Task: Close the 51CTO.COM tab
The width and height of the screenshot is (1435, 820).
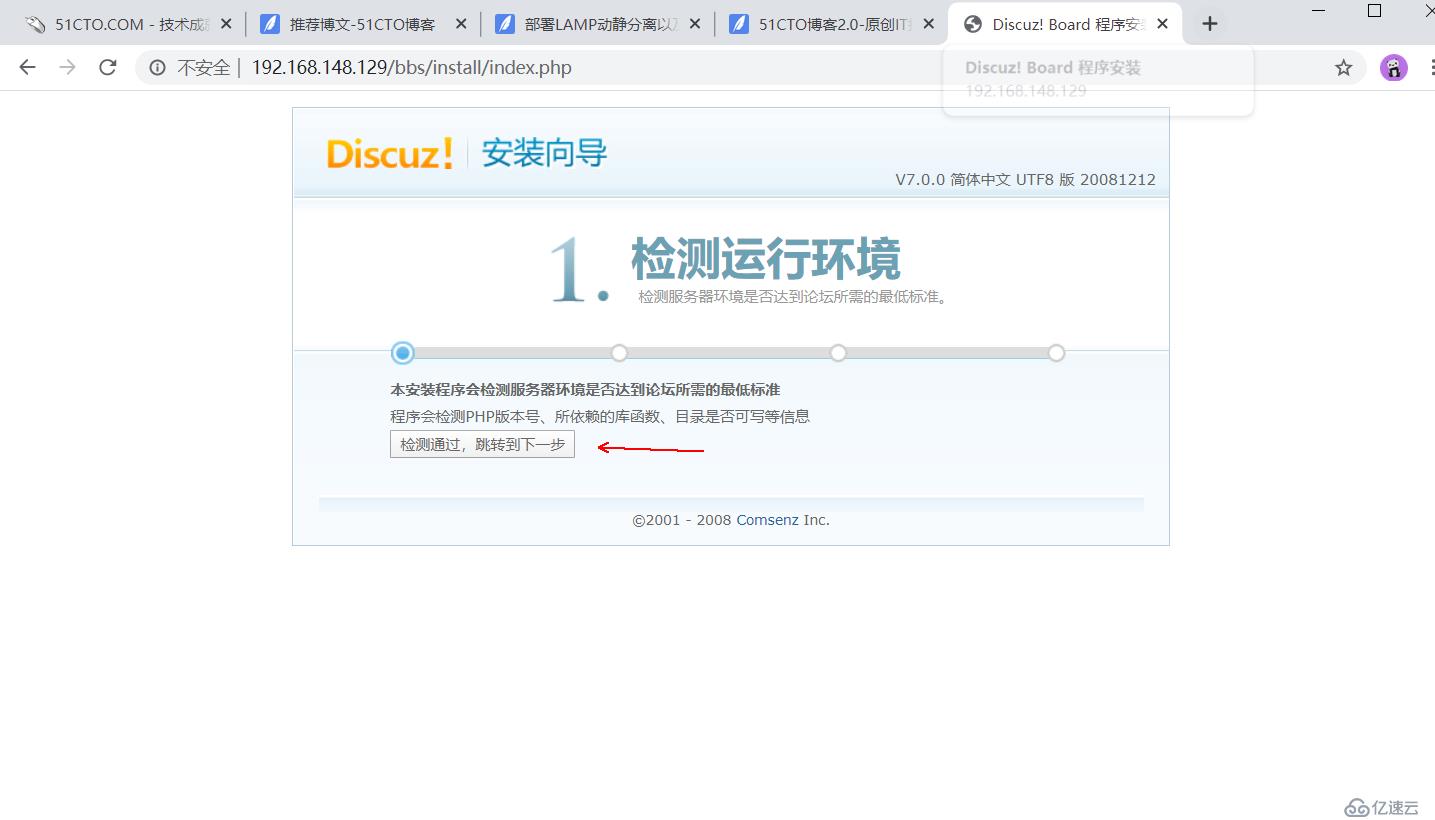Action: pyautogui.click(x=226, y=24)
